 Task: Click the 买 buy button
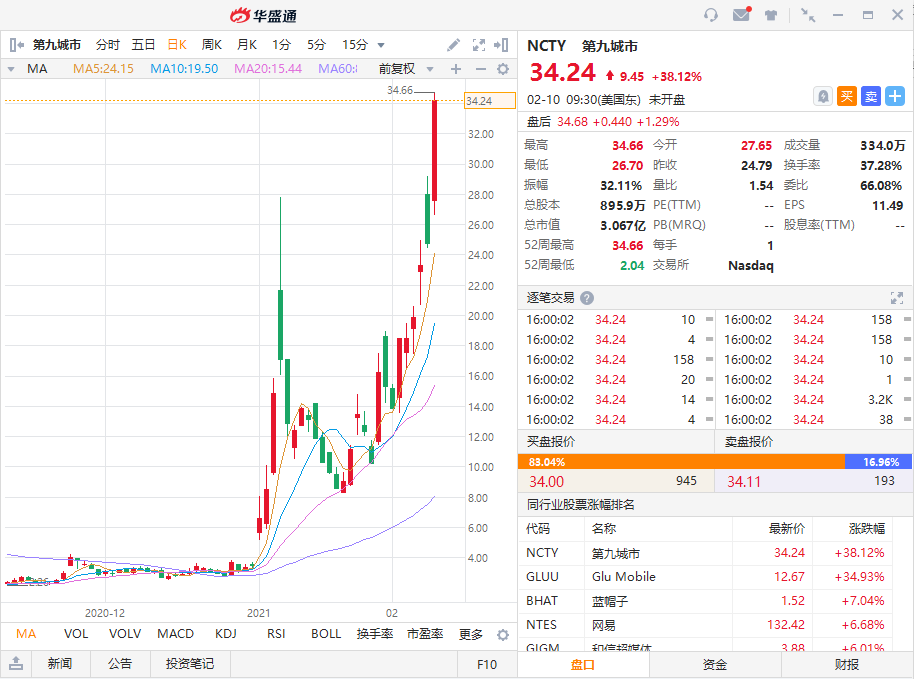pos(846,96)
